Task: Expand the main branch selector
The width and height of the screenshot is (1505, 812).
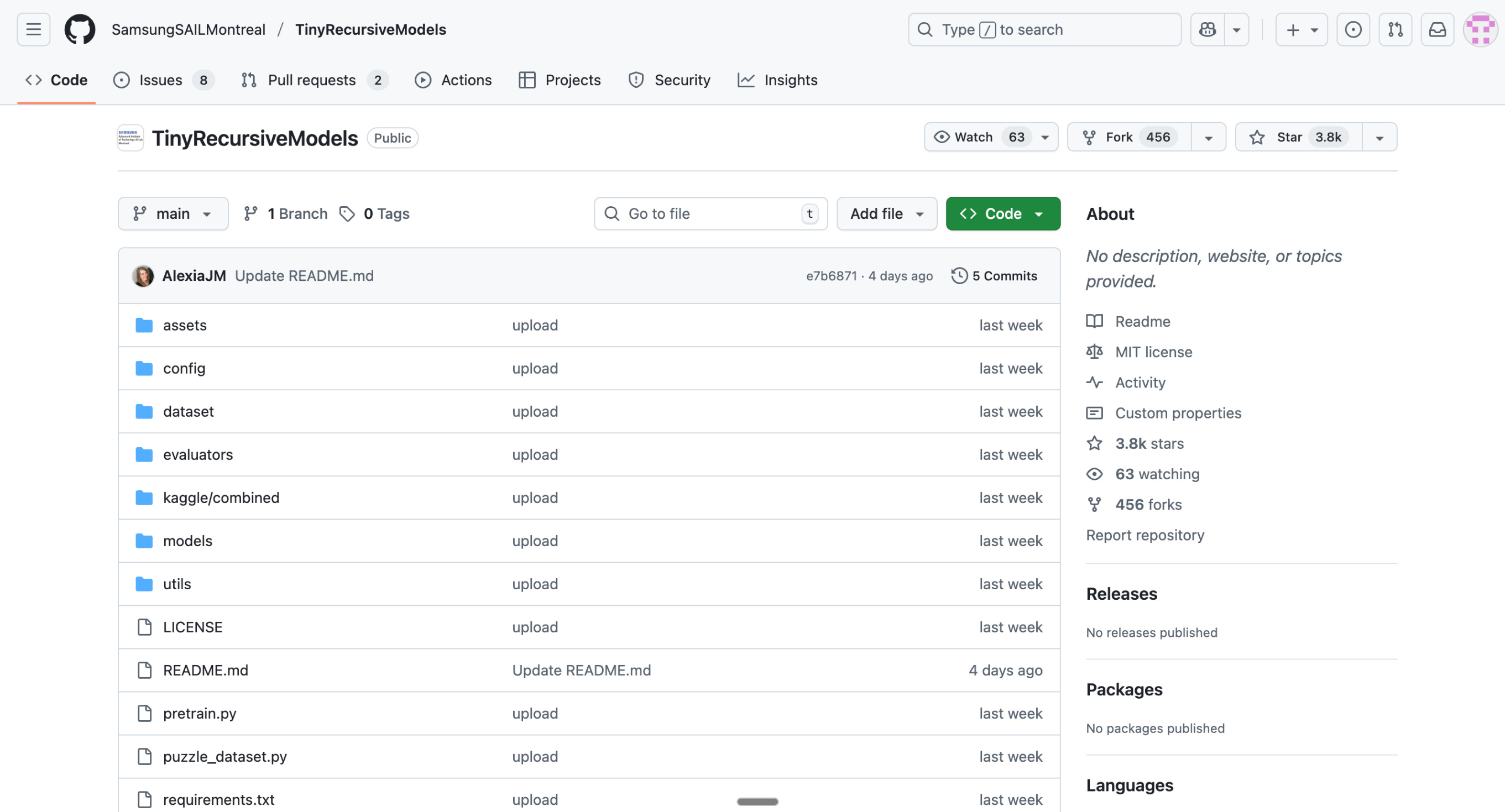Action: 173,214
